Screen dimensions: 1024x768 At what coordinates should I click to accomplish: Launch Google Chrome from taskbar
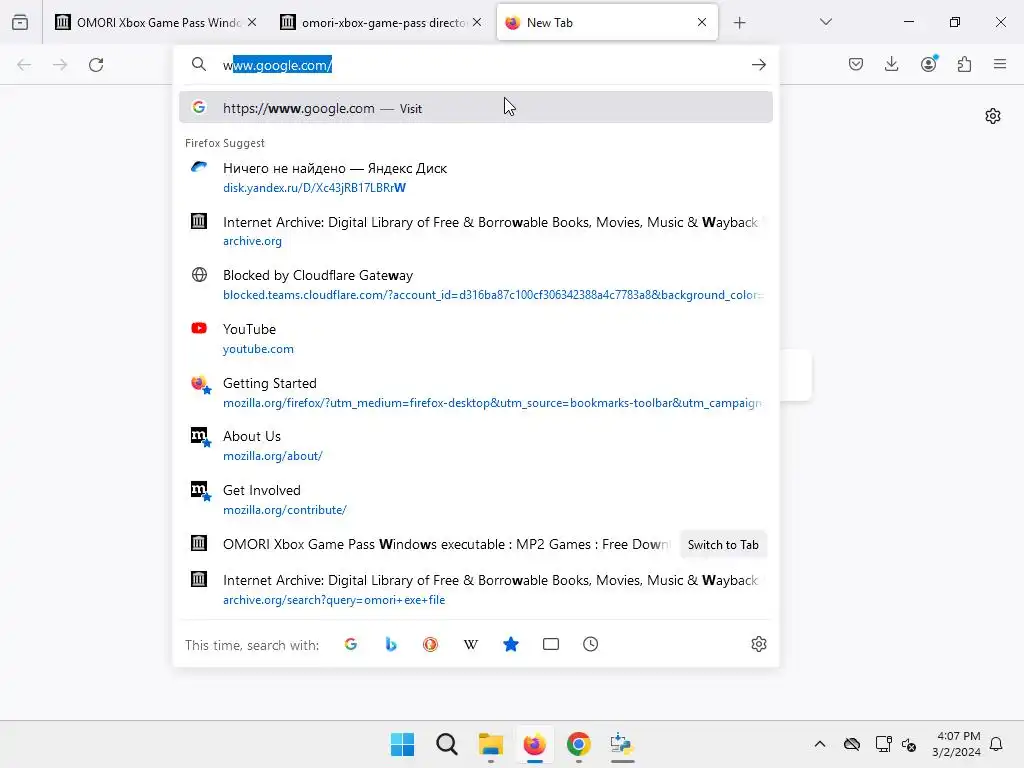coord(579,744)
